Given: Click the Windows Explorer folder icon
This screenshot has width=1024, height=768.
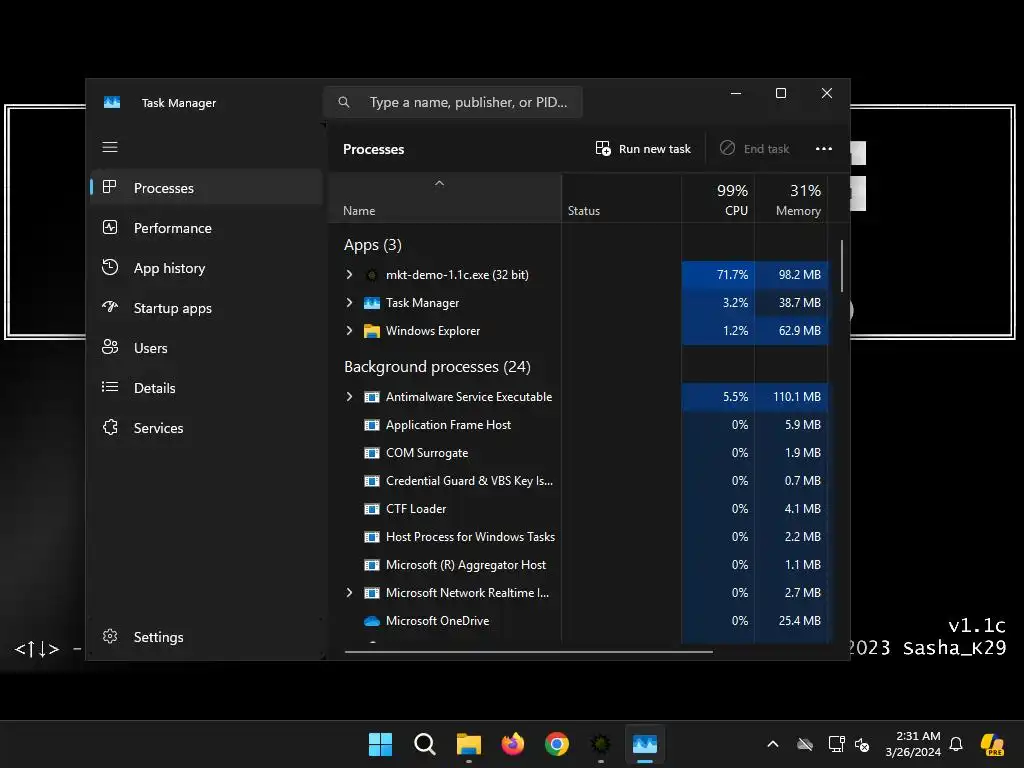Looking at the screenshot, I should [372, 331].
